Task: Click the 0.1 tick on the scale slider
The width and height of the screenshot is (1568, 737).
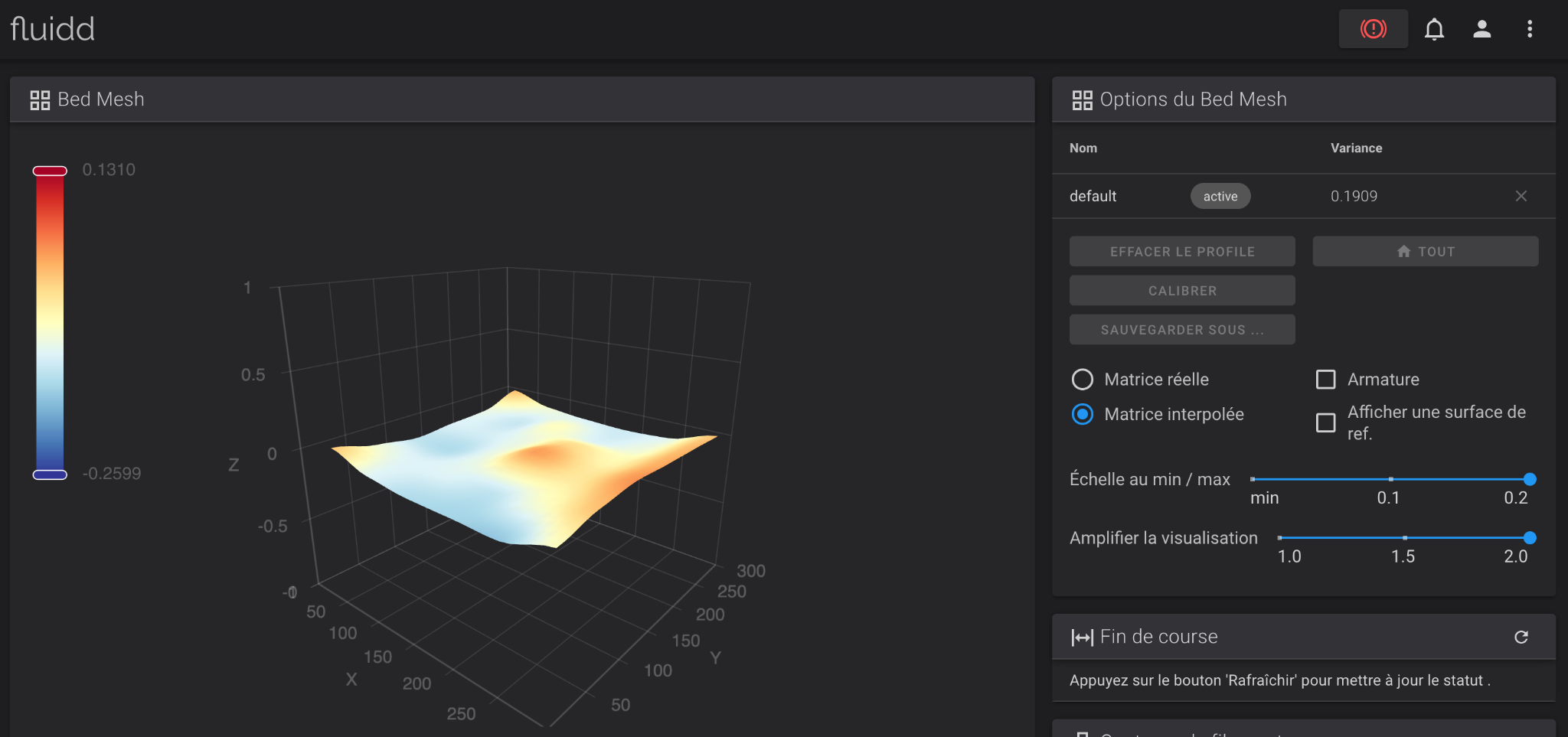Action: coord(1390,479)
